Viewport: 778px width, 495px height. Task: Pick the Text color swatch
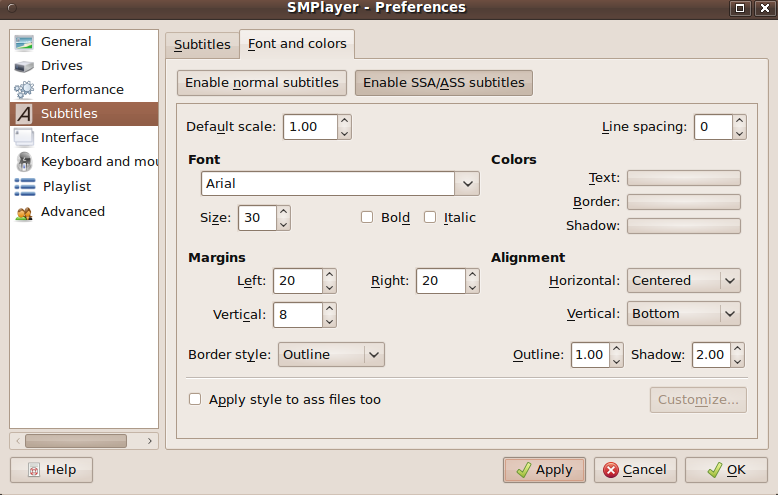[x=684, y=178]
